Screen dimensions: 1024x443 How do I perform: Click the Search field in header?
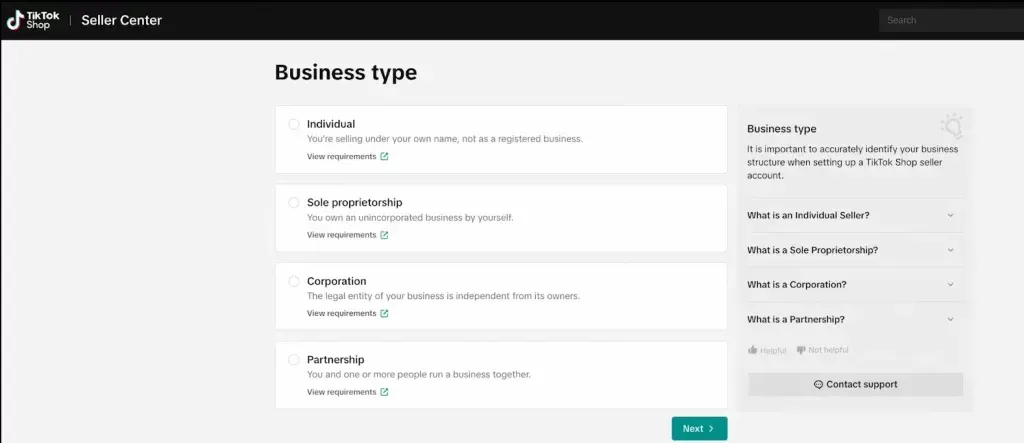point(948,20)
